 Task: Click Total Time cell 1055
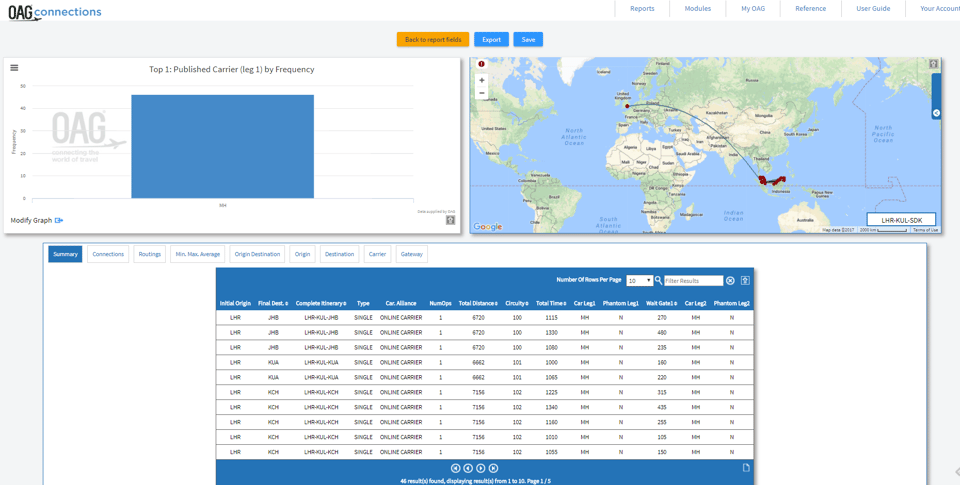point(550,451)
